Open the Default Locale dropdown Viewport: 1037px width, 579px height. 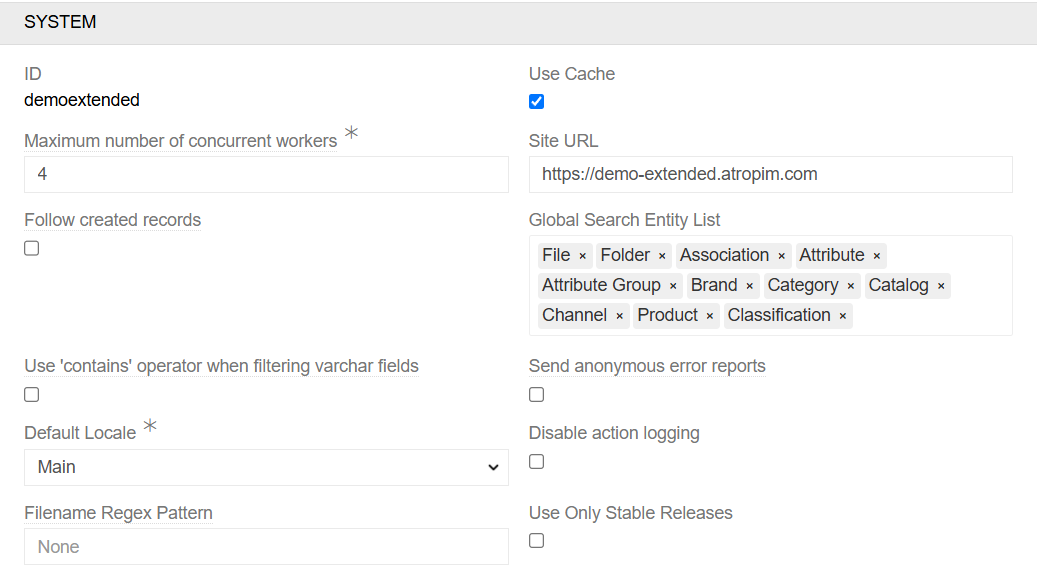pos(266,467)
